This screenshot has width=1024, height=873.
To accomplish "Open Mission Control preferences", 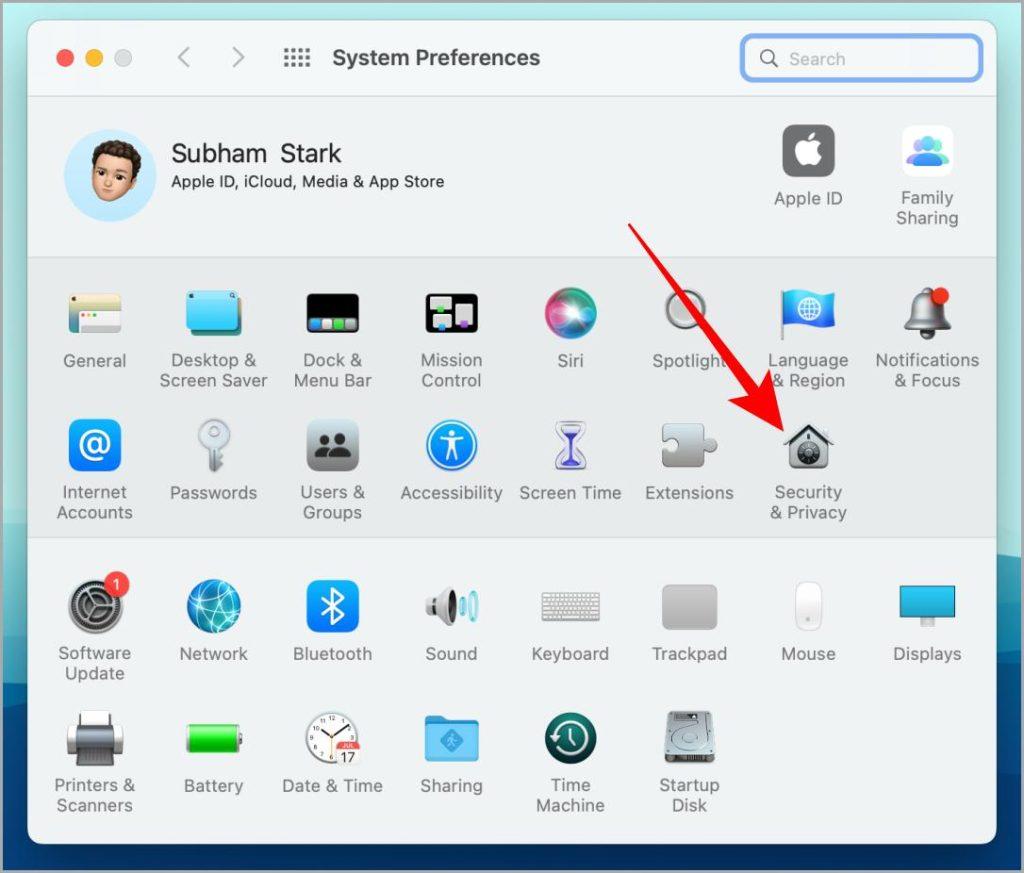I will click(451, 313).
